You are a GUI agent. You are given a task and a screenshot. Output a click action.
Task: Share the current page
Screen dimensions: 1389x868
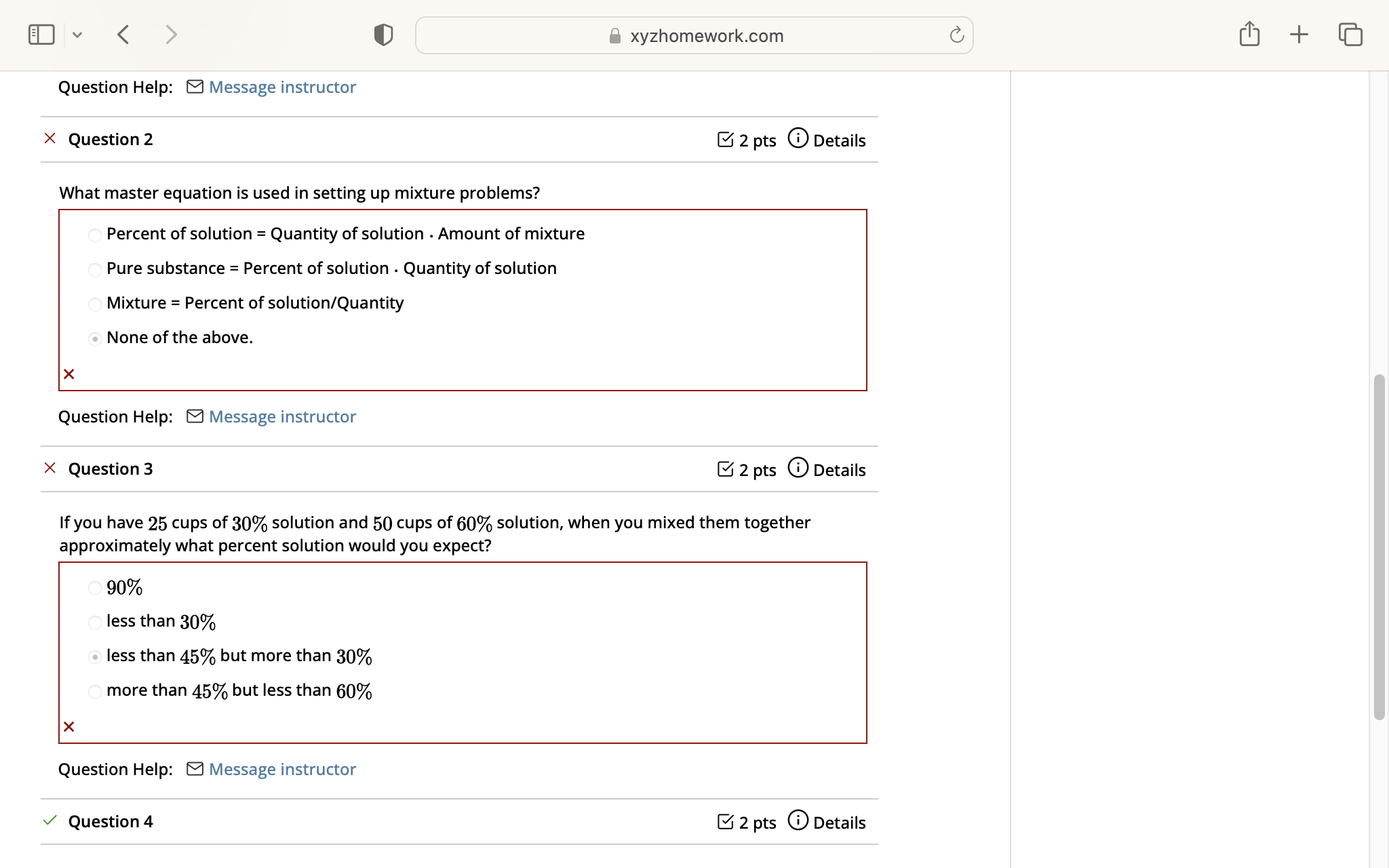click(x=1250, y=33)
